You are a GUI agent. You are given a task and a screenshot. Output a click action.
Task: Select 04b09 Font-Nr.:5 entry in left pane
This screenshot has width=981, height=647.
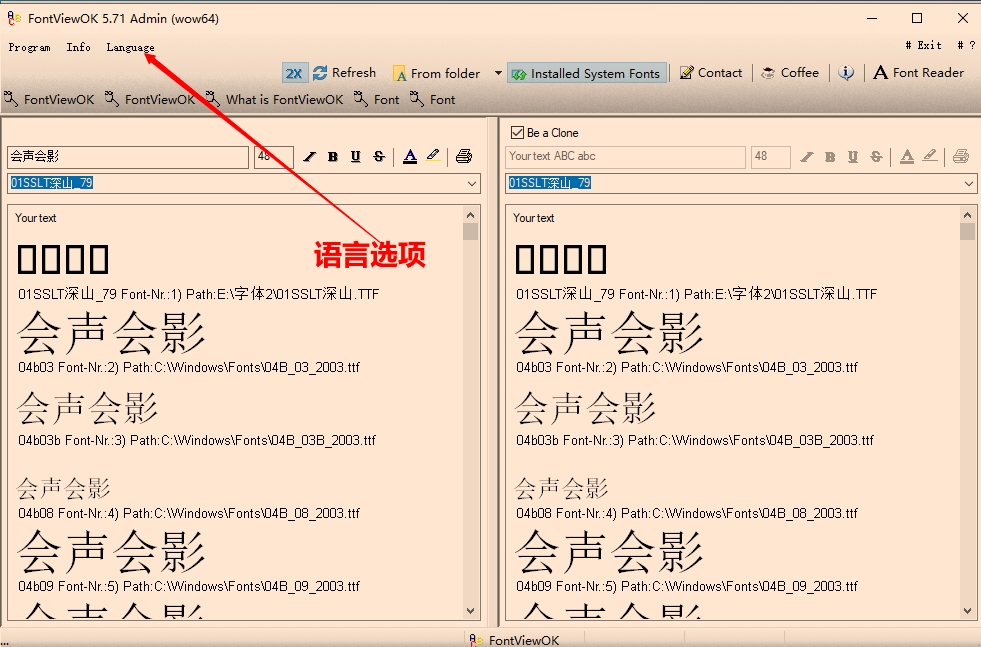coord(189,586)
